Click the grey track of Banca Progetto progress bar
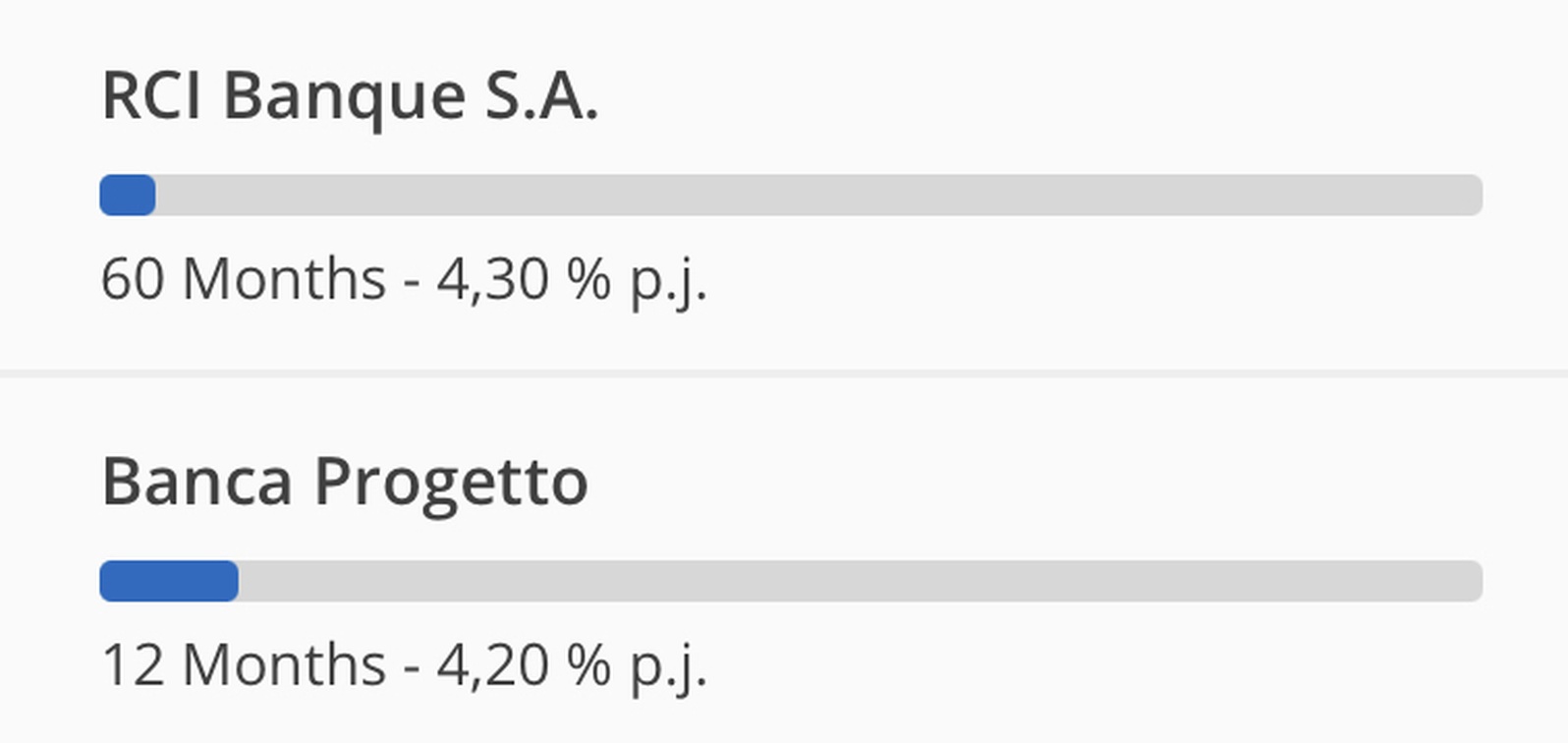Image resolution: width=1568 pixels, height=743 pixels. pyautogui.click(x=791, y=581)
